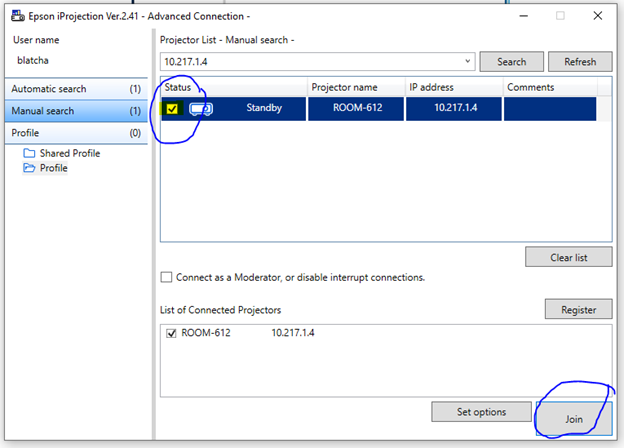Click the Refresh button

tap(580, 62)
